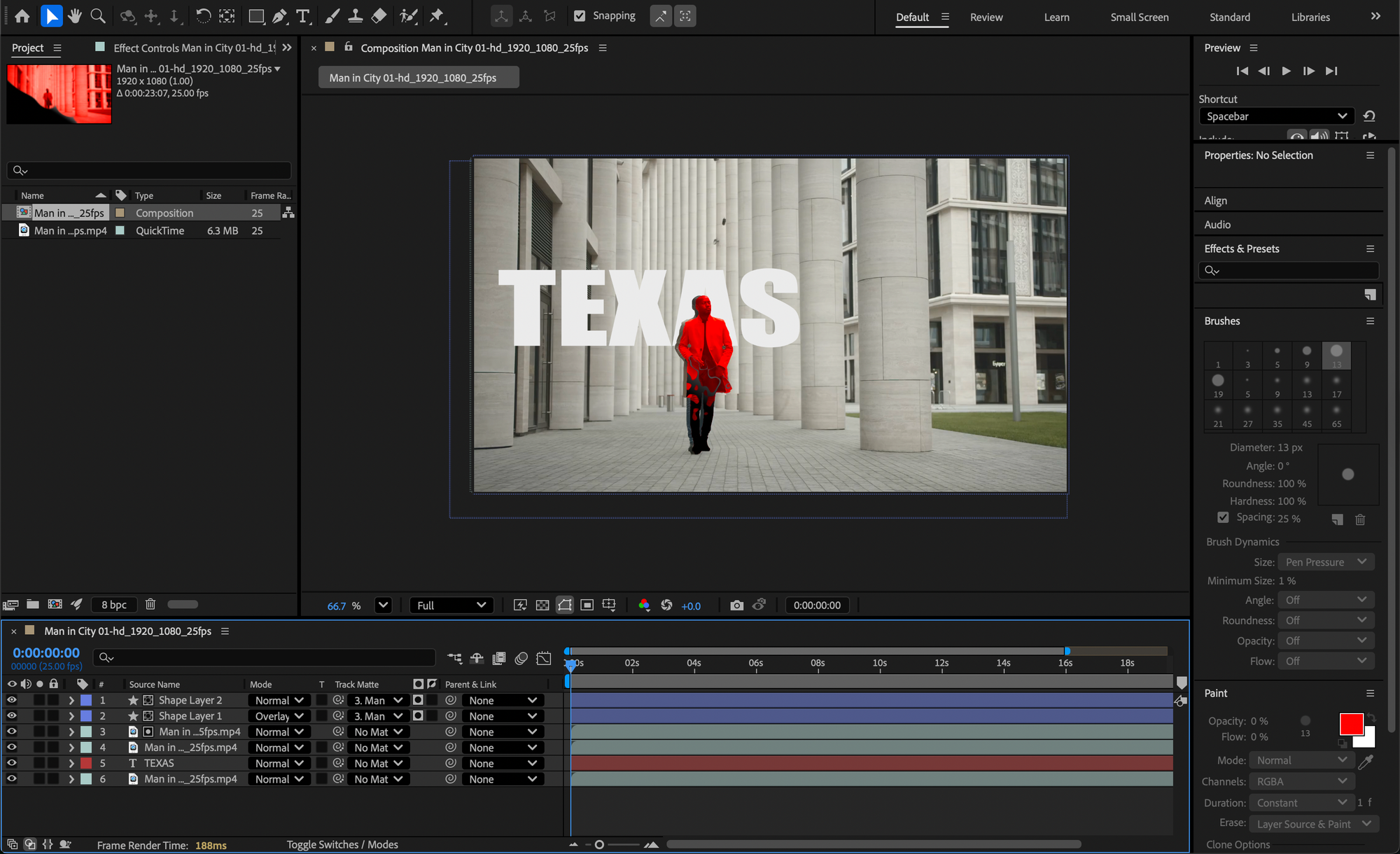
Task: Click Toggle Switches / Modes button
Action: click(342, 845)
